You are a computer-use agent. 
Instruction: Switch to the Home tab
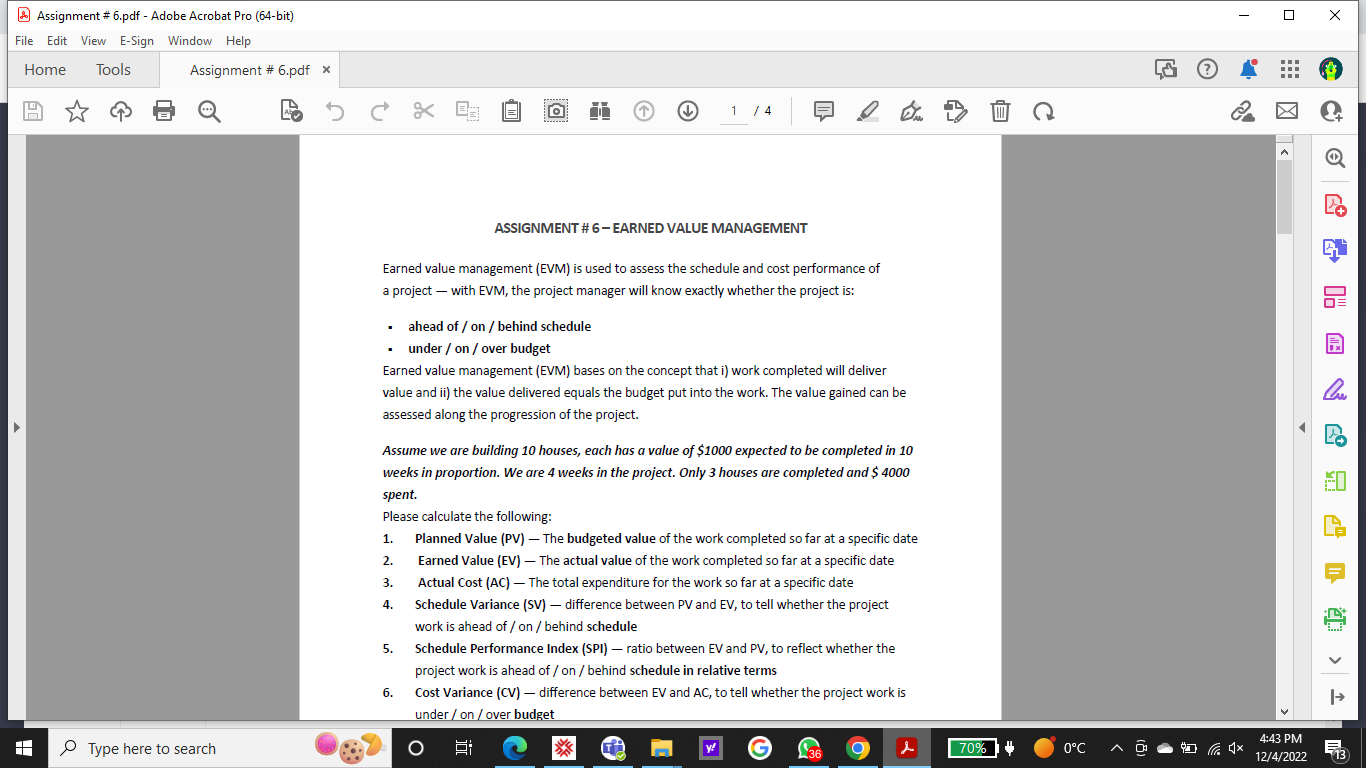coord(44,69)
